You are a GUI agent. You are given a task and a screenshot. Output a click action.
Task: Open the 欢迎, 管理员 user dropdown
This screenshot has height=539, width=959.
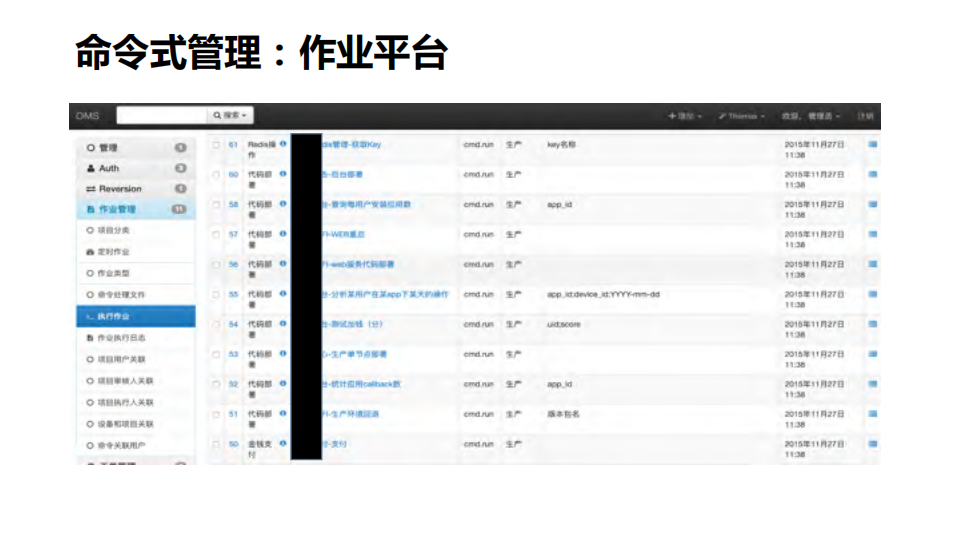coord(811,116)
